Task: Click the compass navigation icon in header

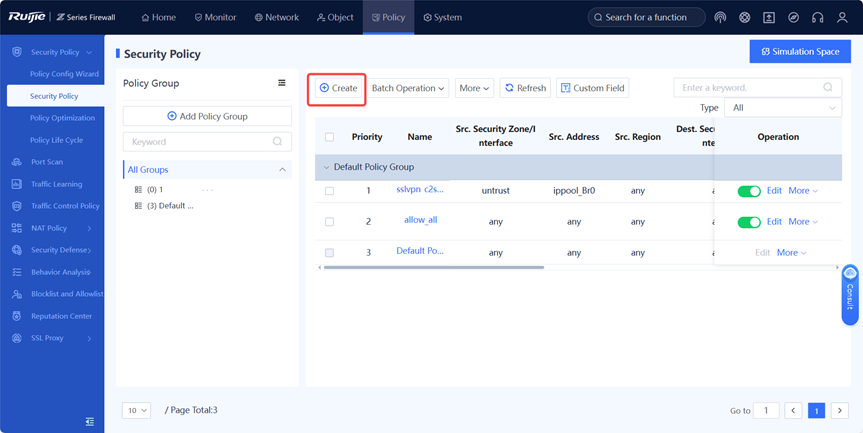Action: [x=793, y=18]
